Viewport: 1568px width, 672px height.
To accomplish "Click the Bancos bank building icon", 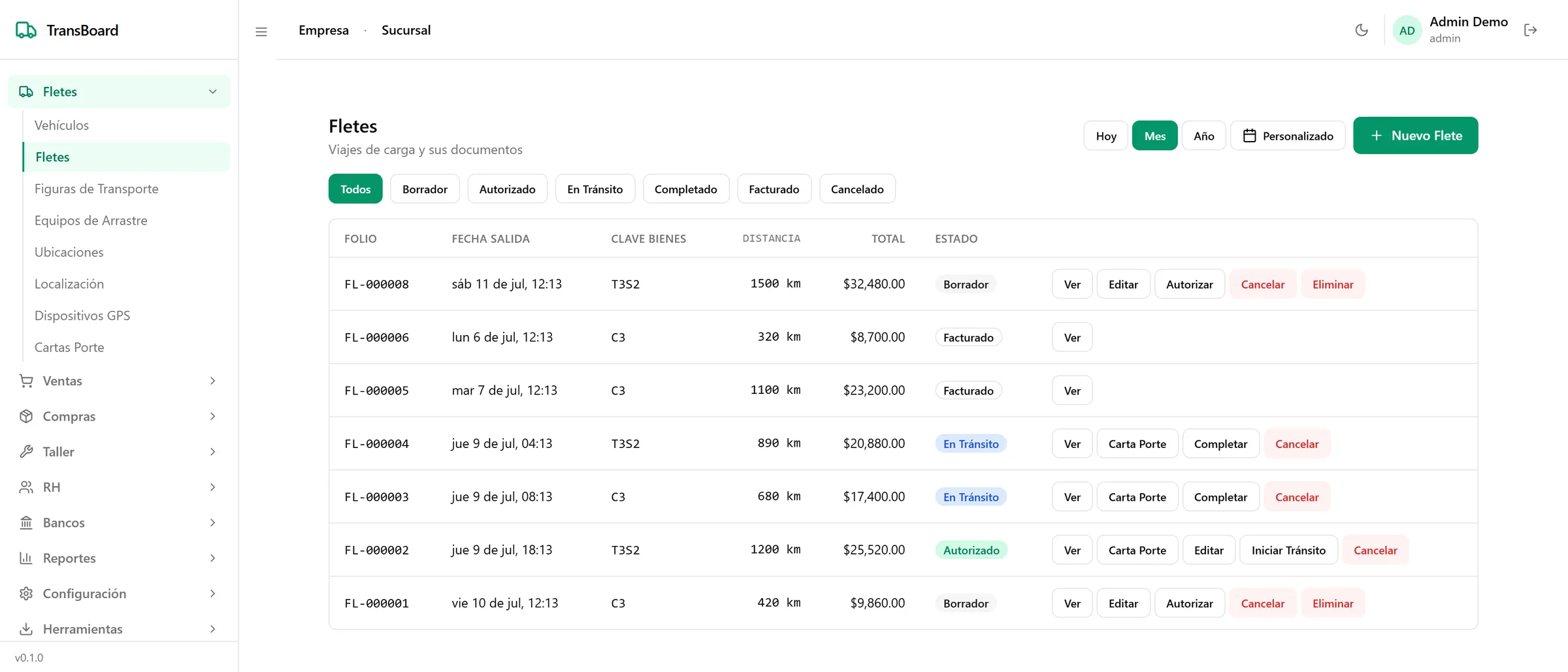I will 26,522.
